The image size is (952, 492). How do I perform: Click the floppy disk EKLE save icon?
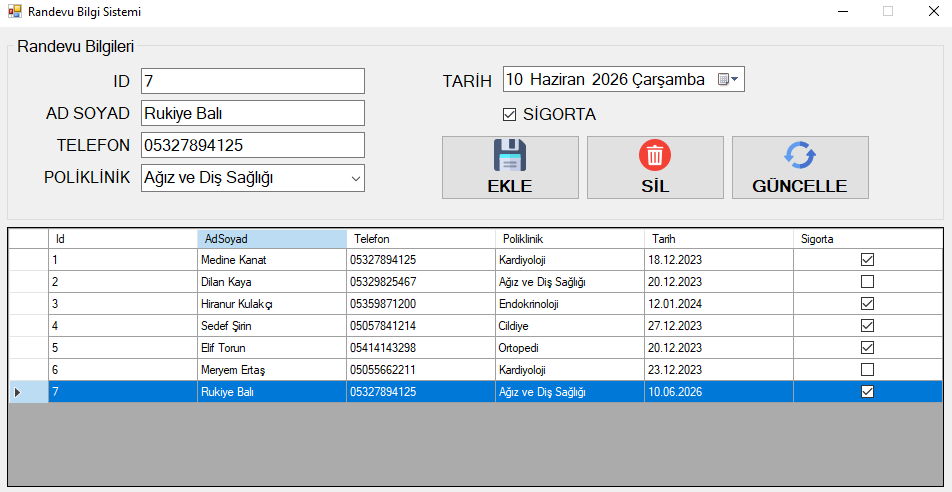510,156
